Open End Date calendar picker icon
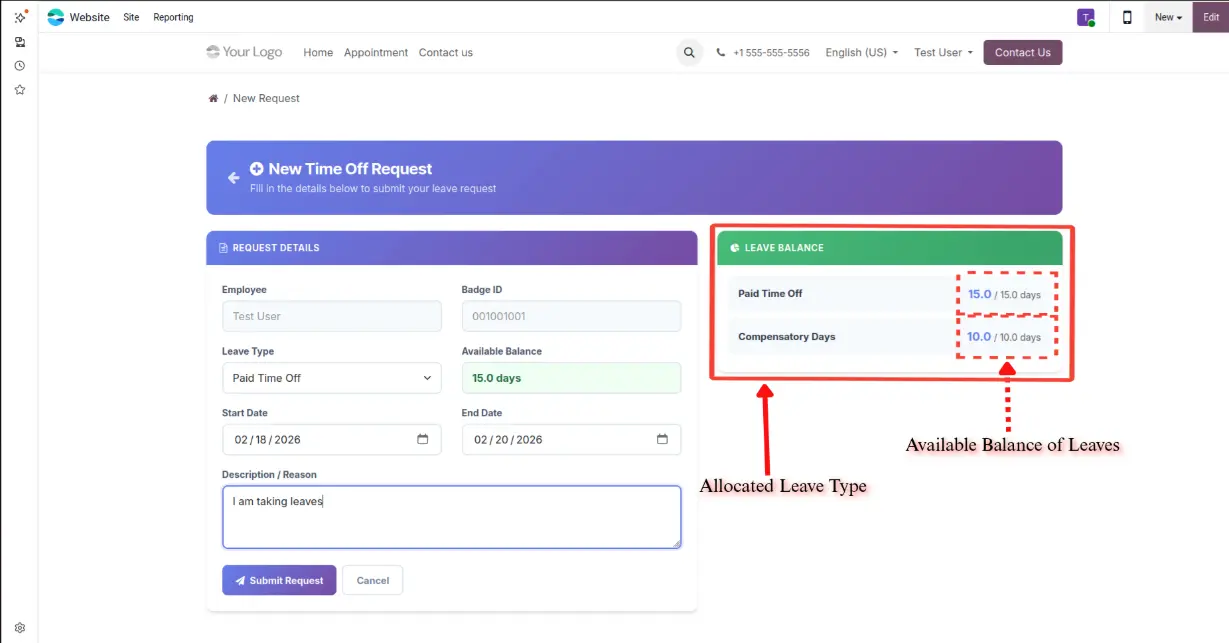 [x=662, y=440]
